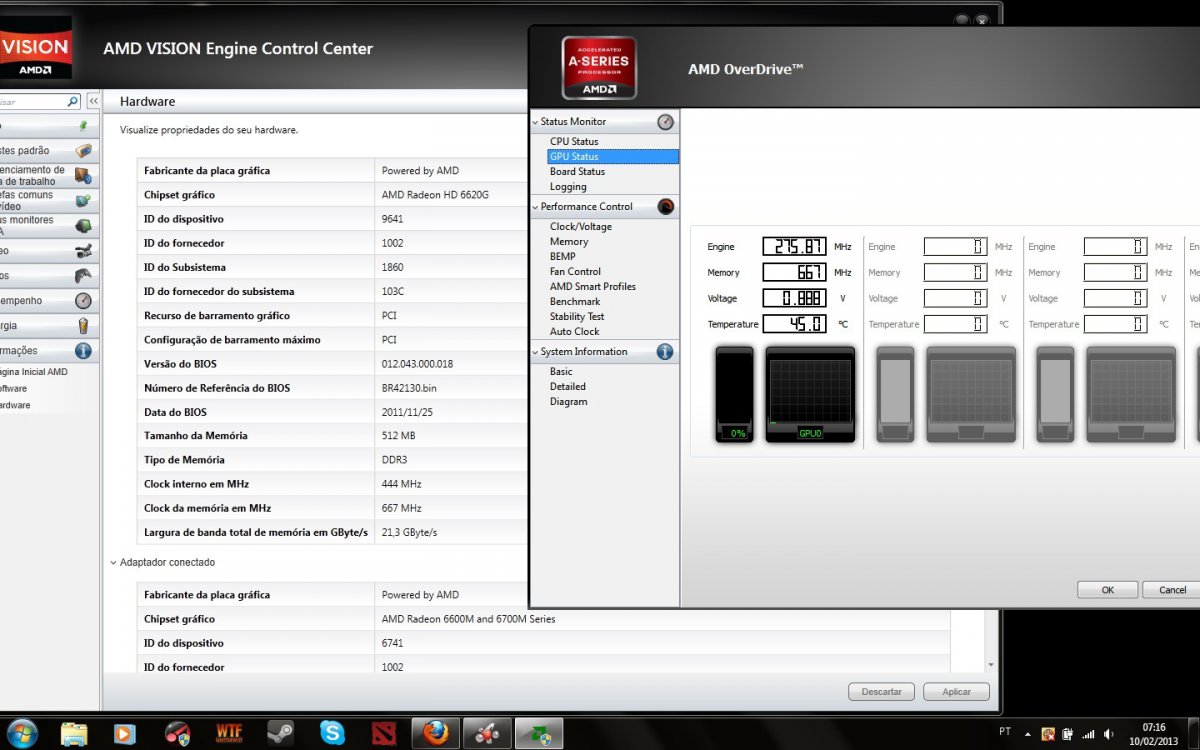Screen dimensions: 1200x750
Task: Launch Dota 2 from the taskbar
Action: click(x=384, y=733)
